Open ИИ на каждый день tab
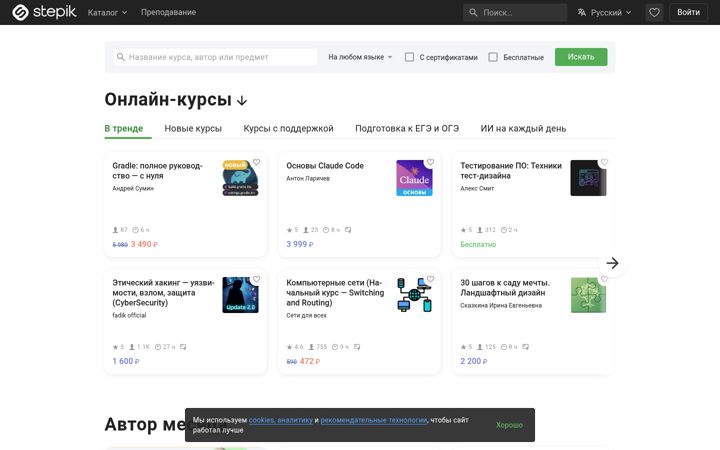Screen dimensions: 720x450 pos(523,129)
